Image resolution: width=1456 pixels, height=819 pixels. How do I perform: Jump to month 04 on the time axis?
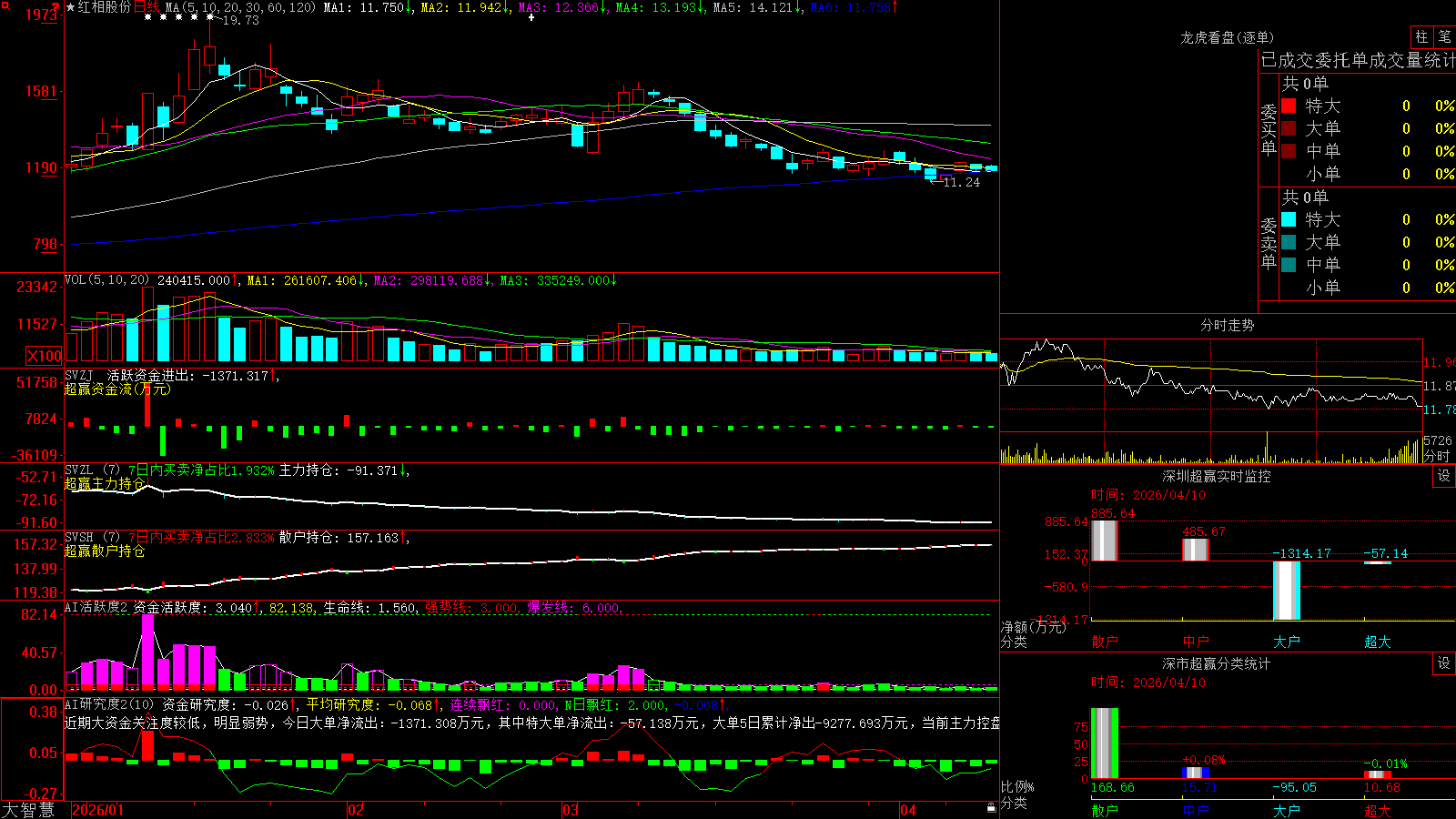pyautogui.click(x=907, y=810)
